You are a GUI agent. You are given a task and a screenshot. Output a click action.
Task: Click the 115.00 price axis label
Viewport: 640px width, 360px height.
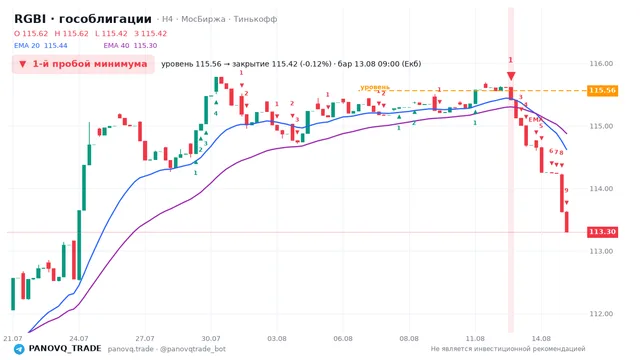[x=601, y=126]
